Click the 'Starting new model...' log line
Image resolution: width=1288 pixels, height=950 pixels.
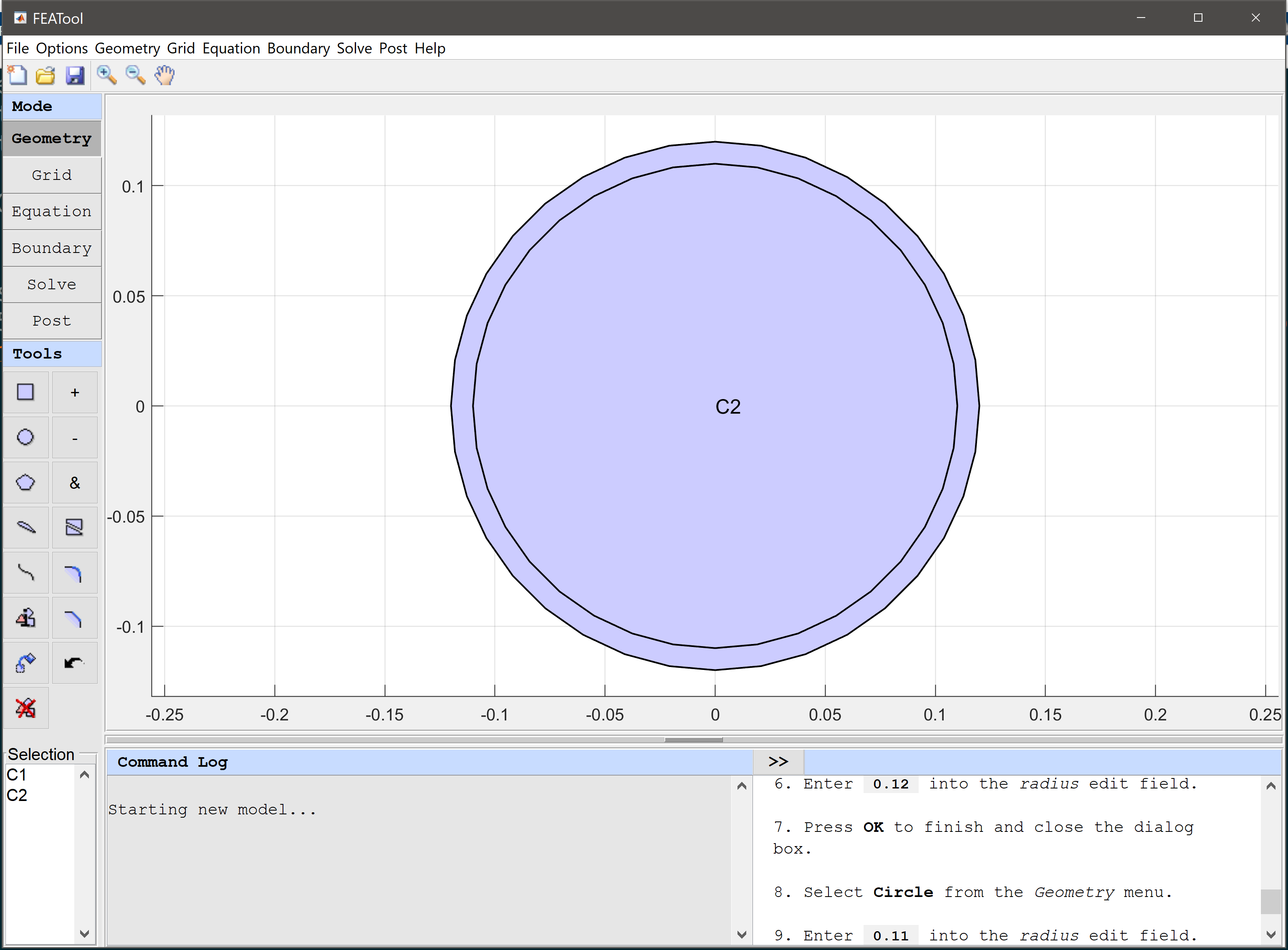[x=212, y=810]
